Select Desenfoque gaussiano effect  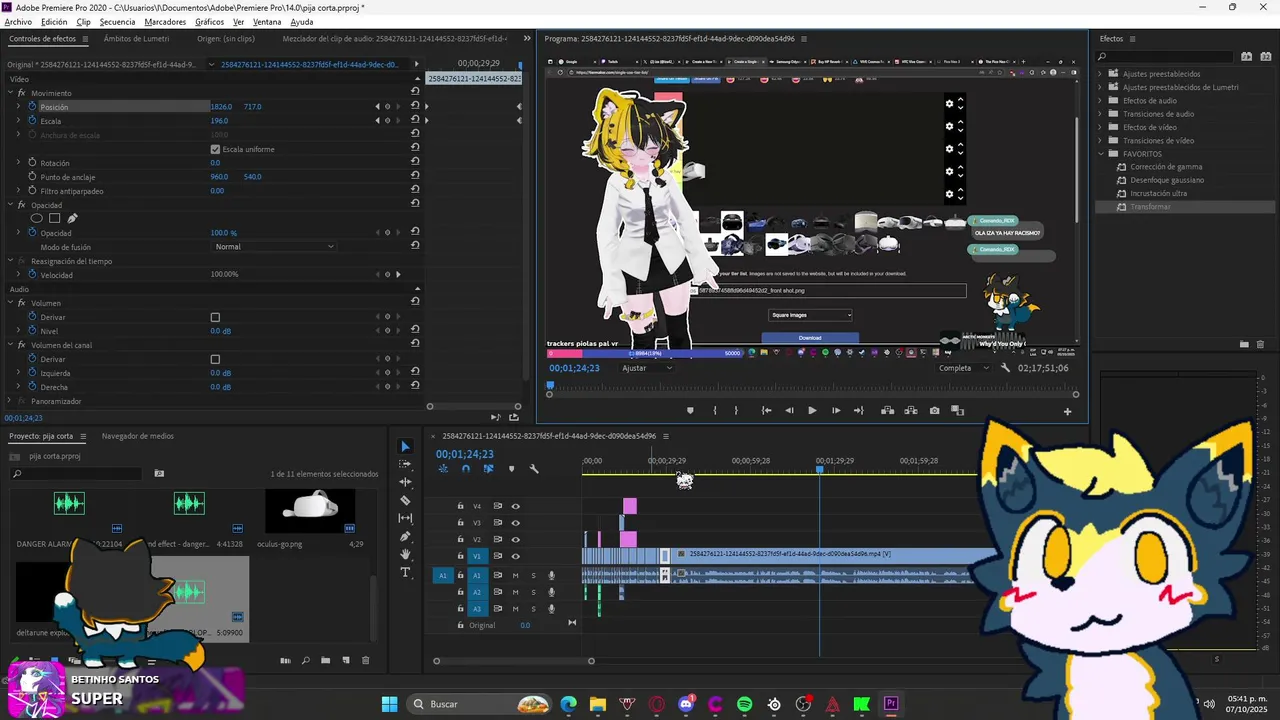1167,180
